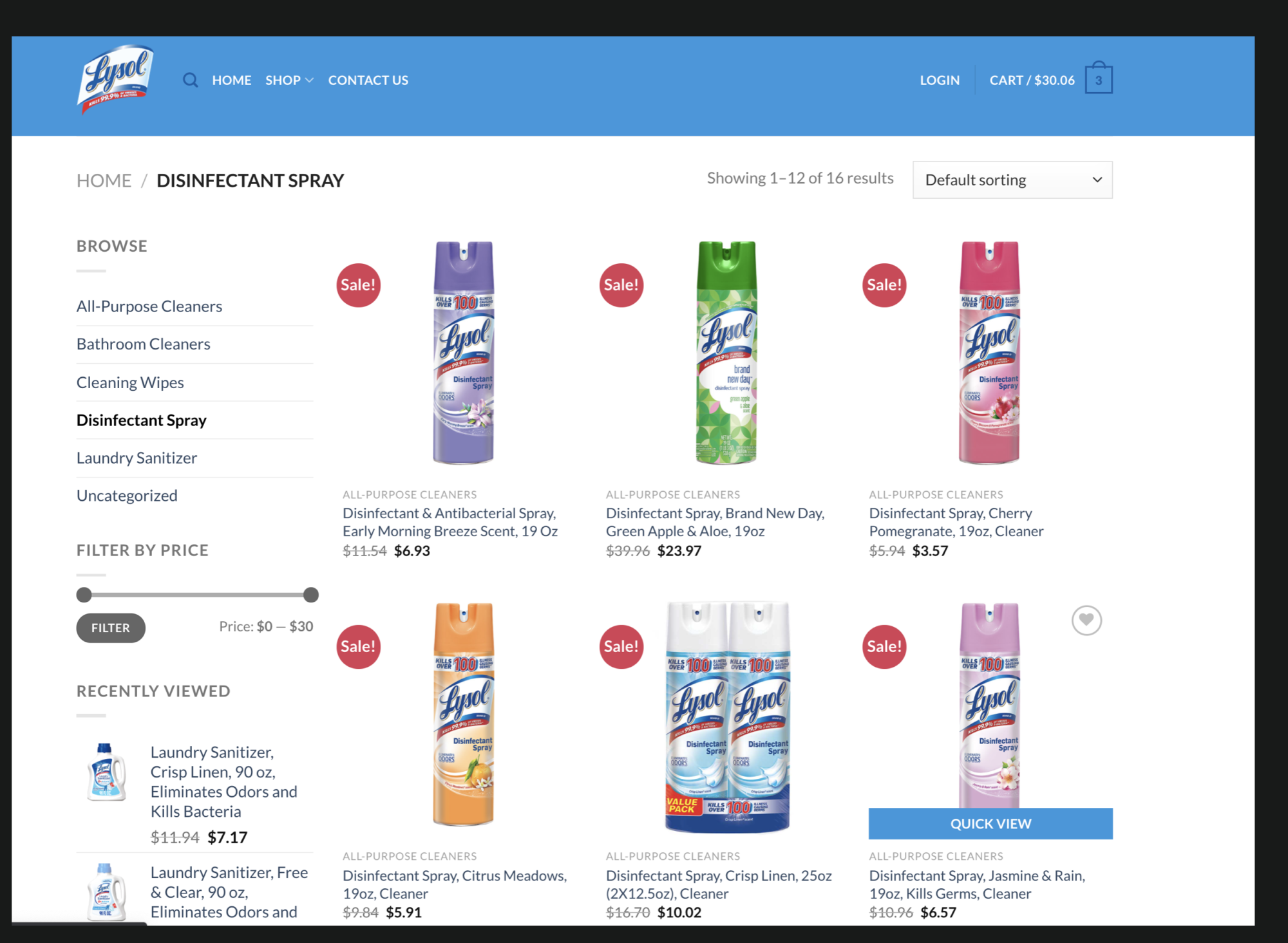Click QUICK VIEW on Jasmine & Rain spray

point(990,823)
